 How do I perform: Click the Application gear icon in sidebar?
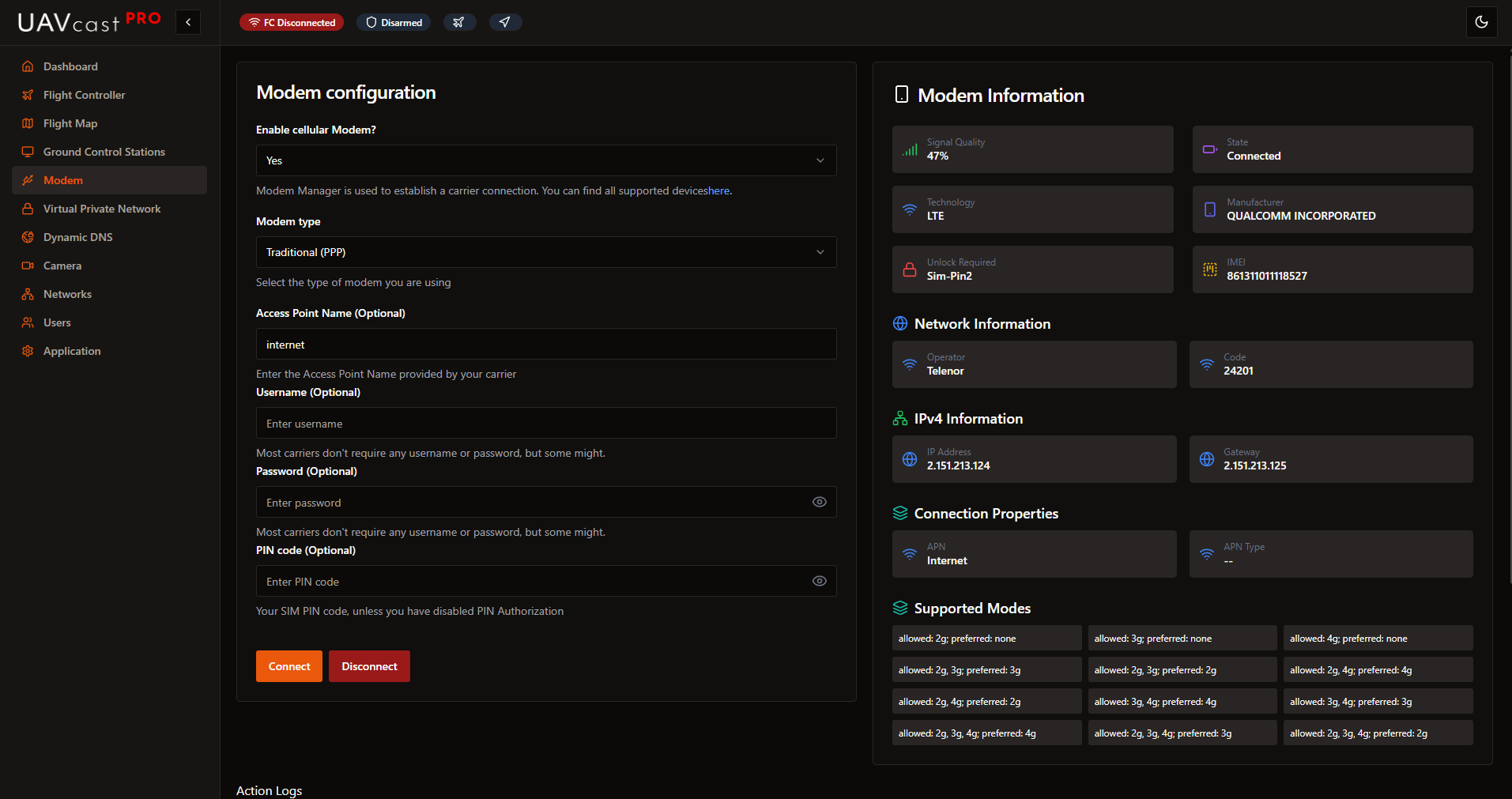point(28,351)
